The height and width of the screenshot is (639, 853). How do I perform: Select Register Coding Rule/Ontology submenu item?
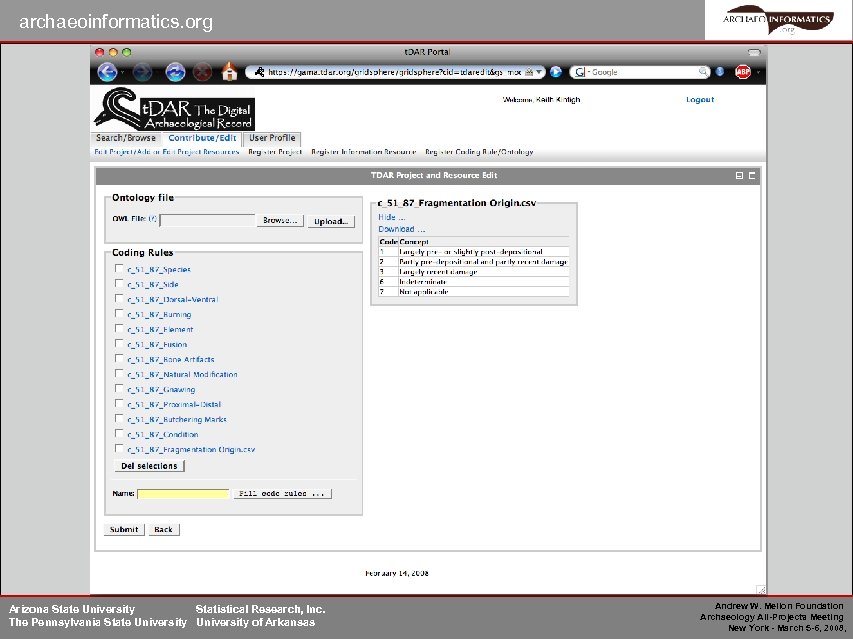click(x=479, y=152)
